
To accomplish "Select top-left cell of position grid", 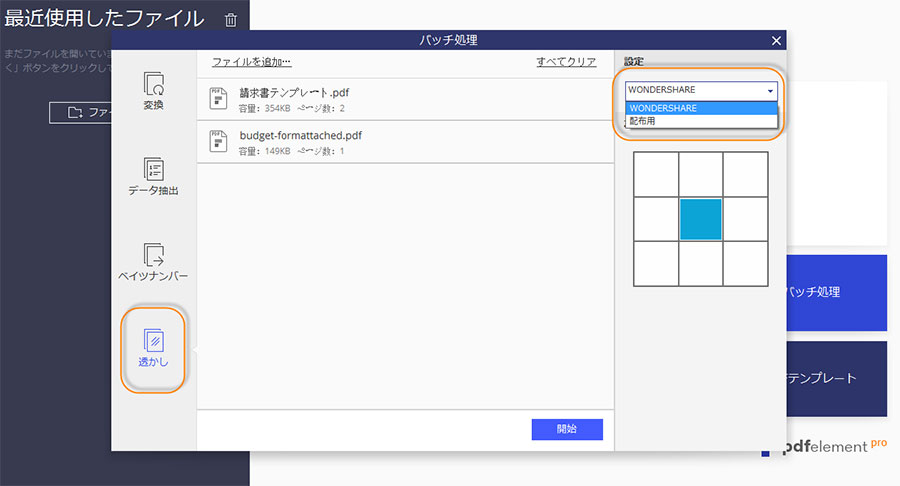I will pos(656,174).
